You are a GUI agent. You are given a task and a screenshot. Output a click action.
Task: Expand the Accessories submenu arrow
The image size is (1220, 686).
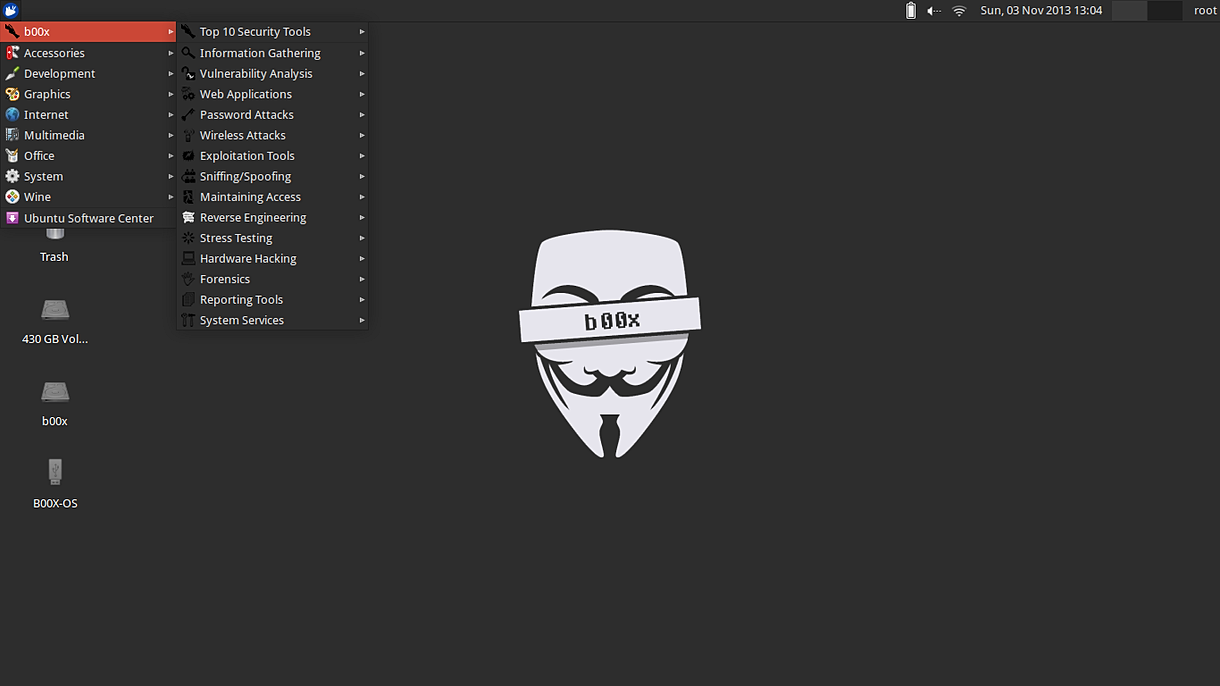tap(171, 53)
